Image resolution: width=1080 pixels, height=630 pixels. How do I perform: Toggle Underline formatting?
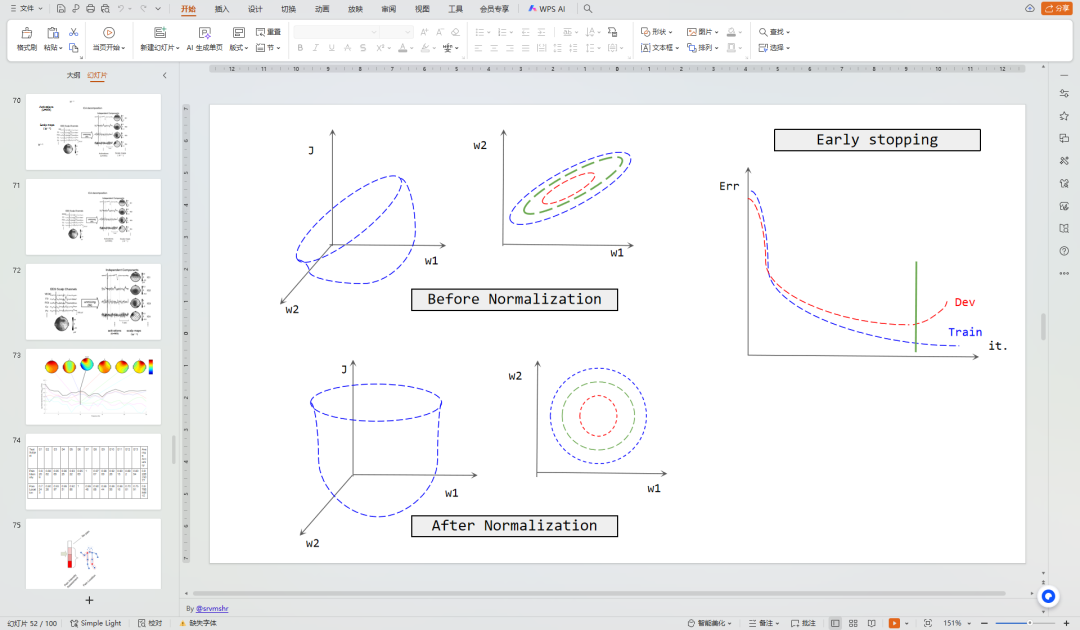tap(331, 48)
